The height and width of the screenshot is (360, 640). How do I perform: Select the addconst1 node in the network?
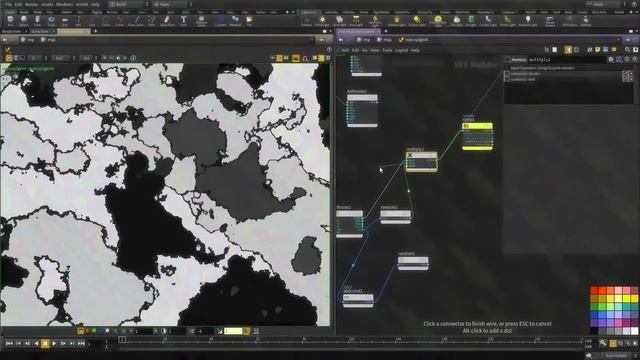[358, 300]
